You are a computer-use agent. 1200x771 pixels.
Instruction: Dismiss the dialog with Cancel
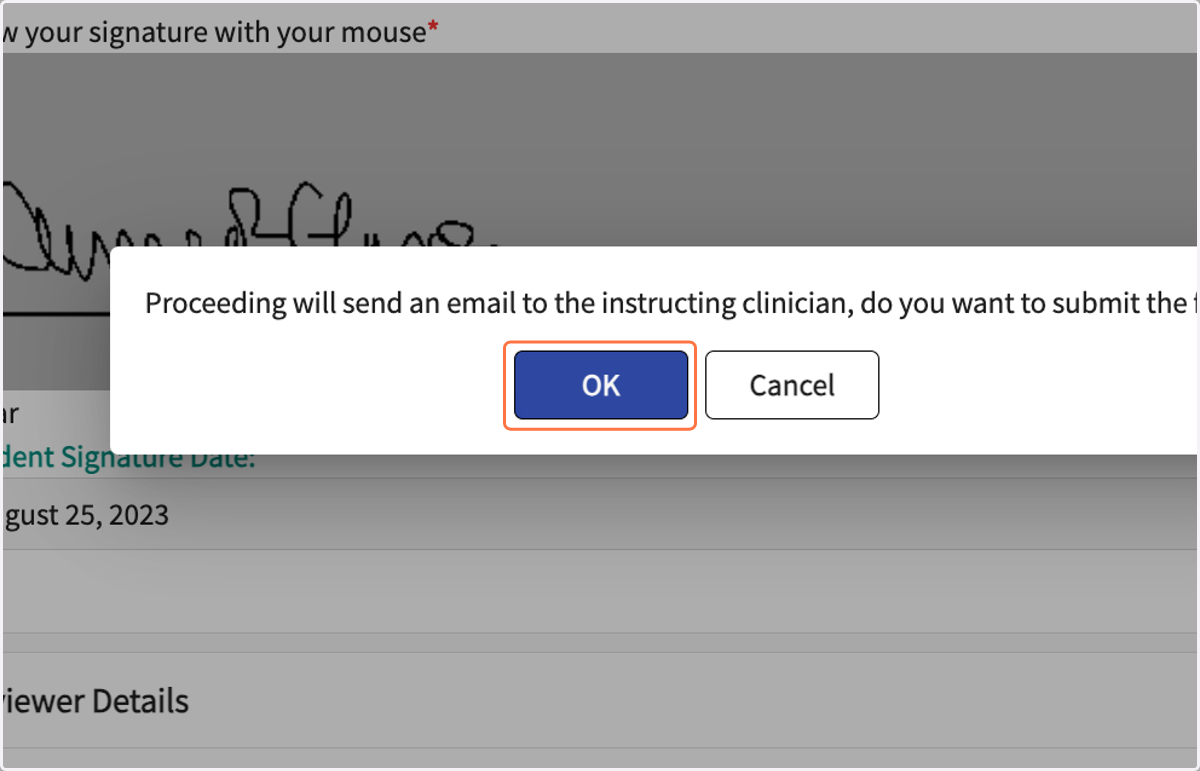(x=792, y=385)
